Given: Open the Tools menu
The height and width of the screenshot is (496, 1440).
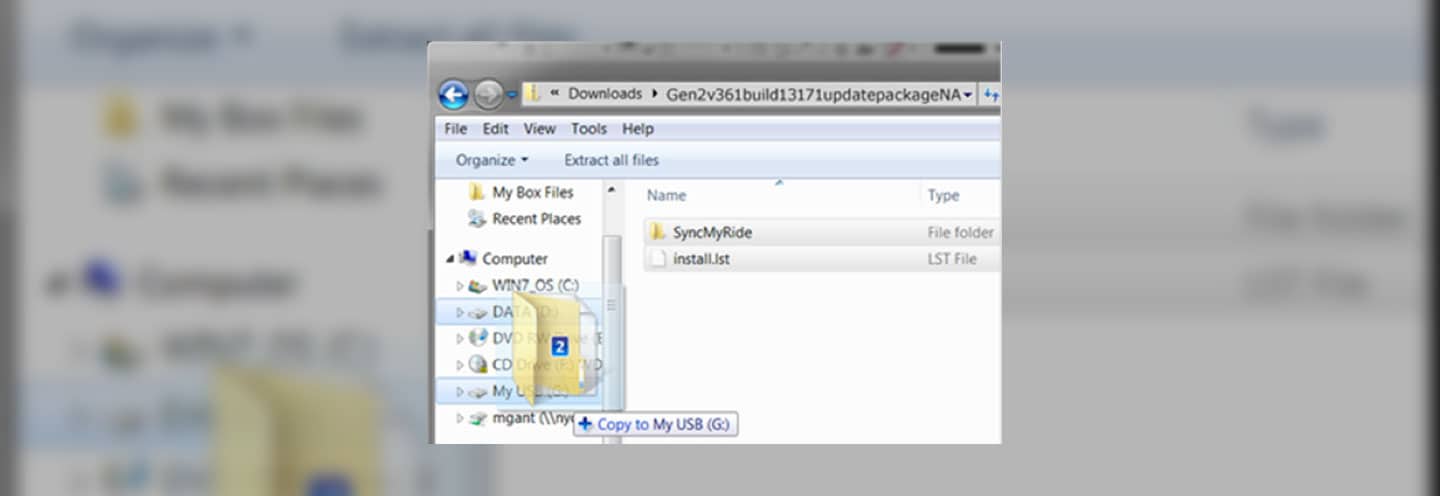Looking at the screenshot, I should point(588,129).
